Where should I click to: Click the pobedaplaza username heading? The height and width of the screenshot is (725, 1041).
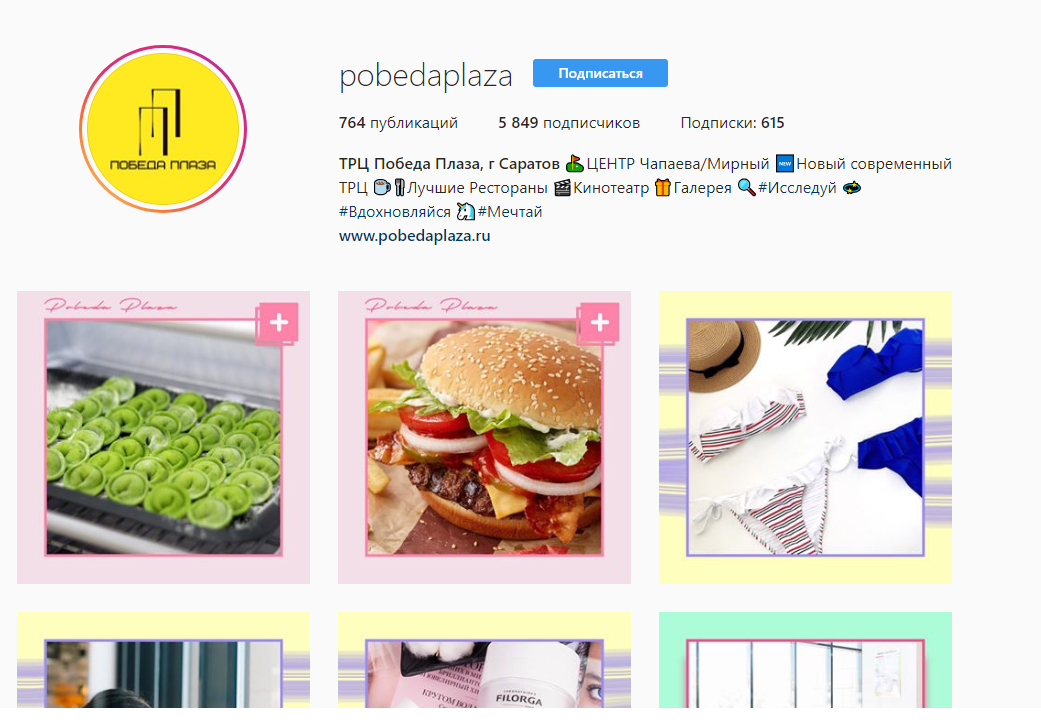click(x=426, y=76)
